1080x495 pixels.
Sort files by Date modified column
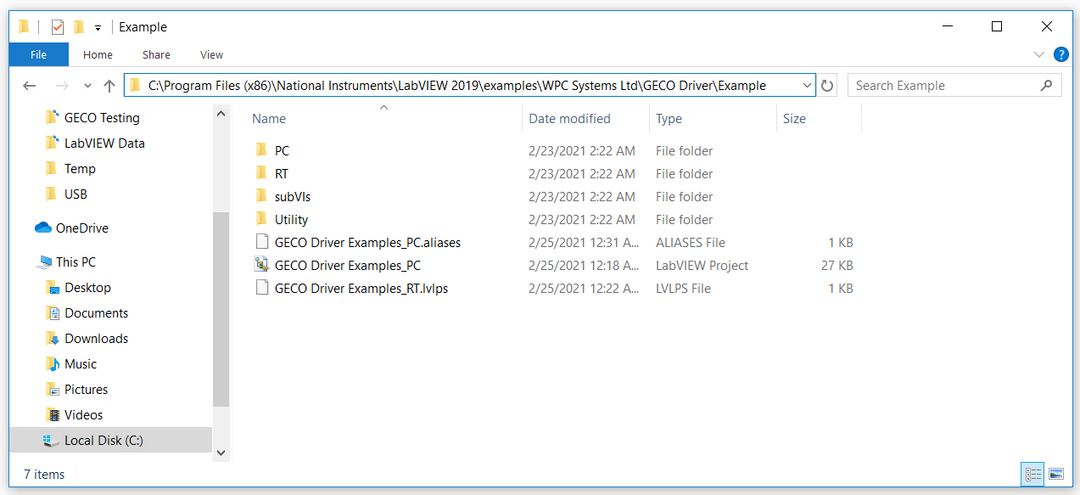[569, 119]
